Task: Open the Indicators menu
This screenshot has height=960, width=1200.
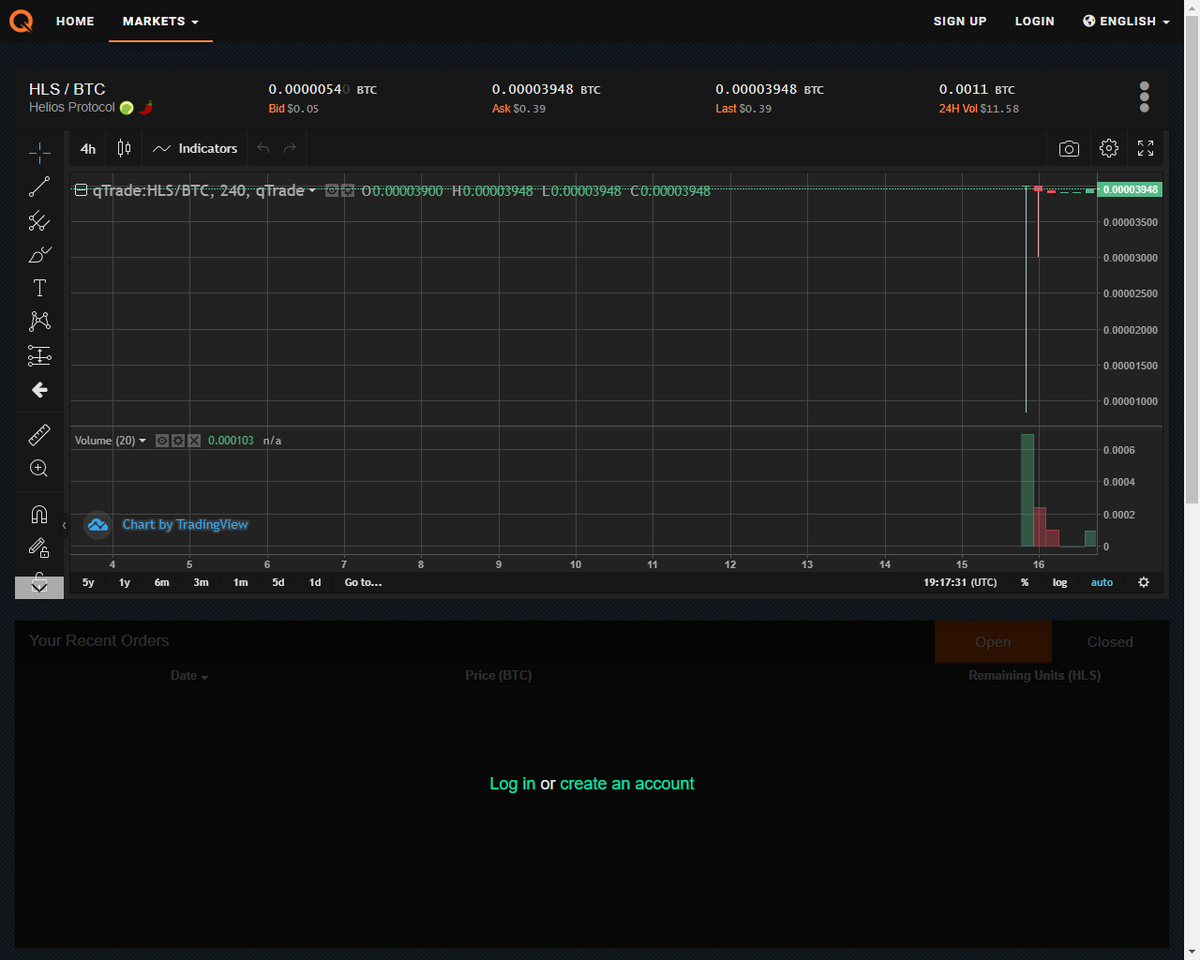Action: click(195, 148)
